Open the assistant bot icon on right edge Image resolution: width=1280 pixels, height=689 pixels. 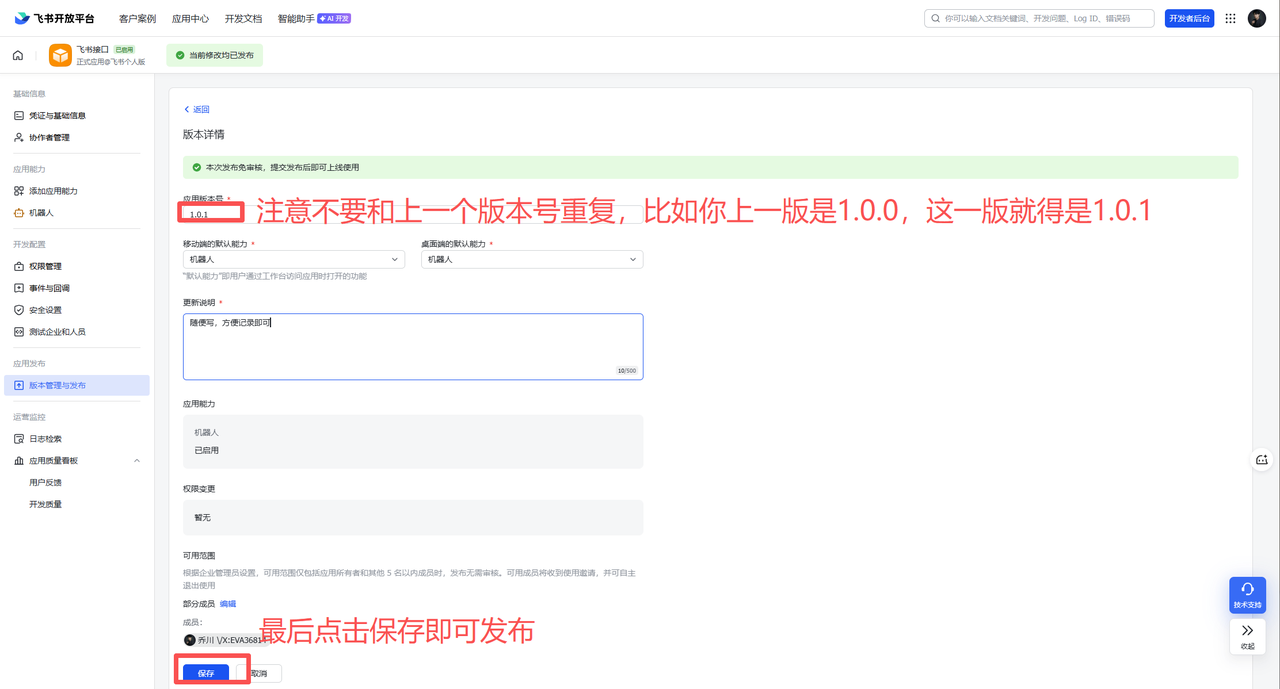coord(1262,460)
